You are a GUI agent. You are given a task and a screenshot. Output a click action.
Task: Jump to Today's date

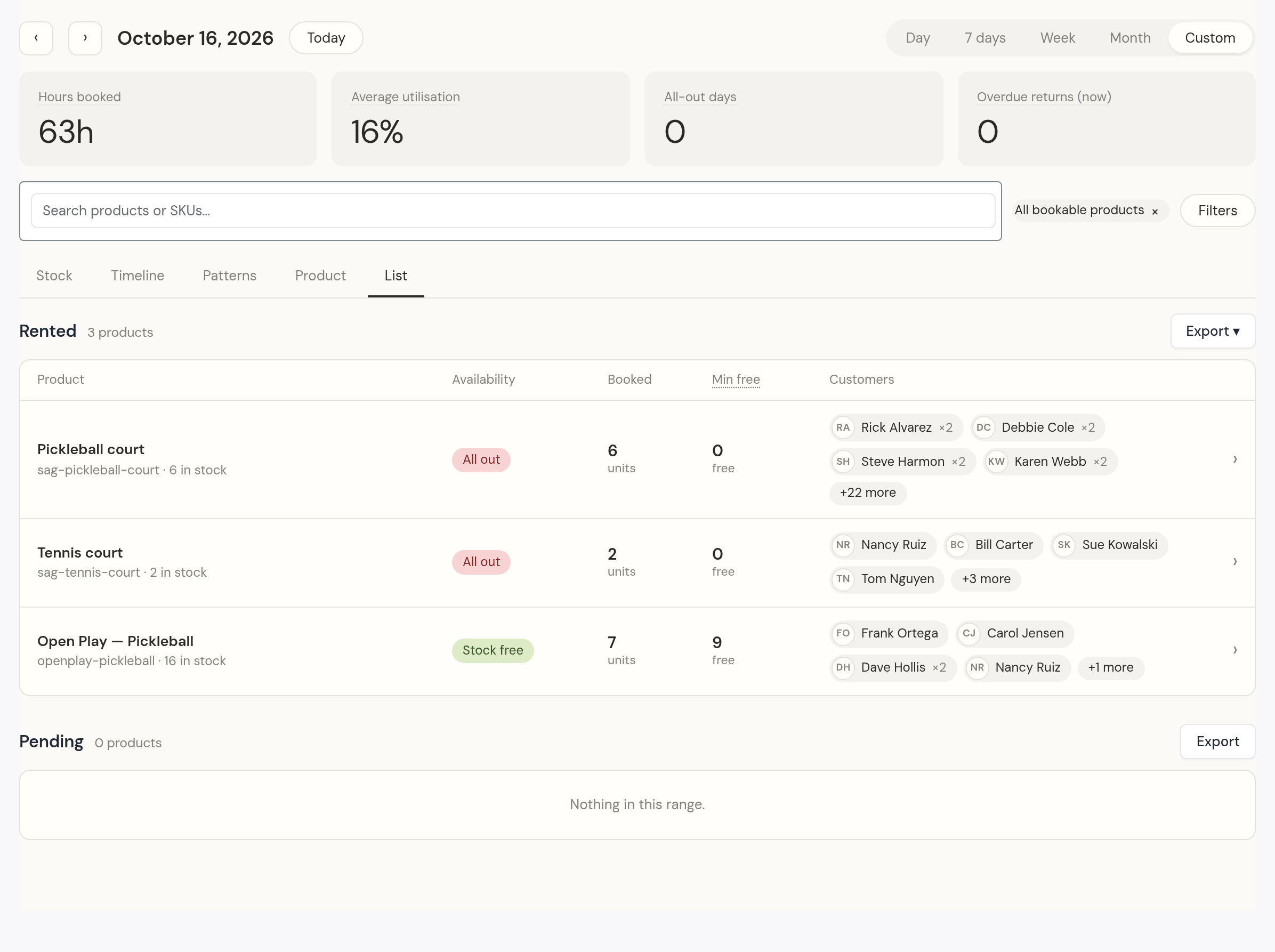tap(326, 38)
